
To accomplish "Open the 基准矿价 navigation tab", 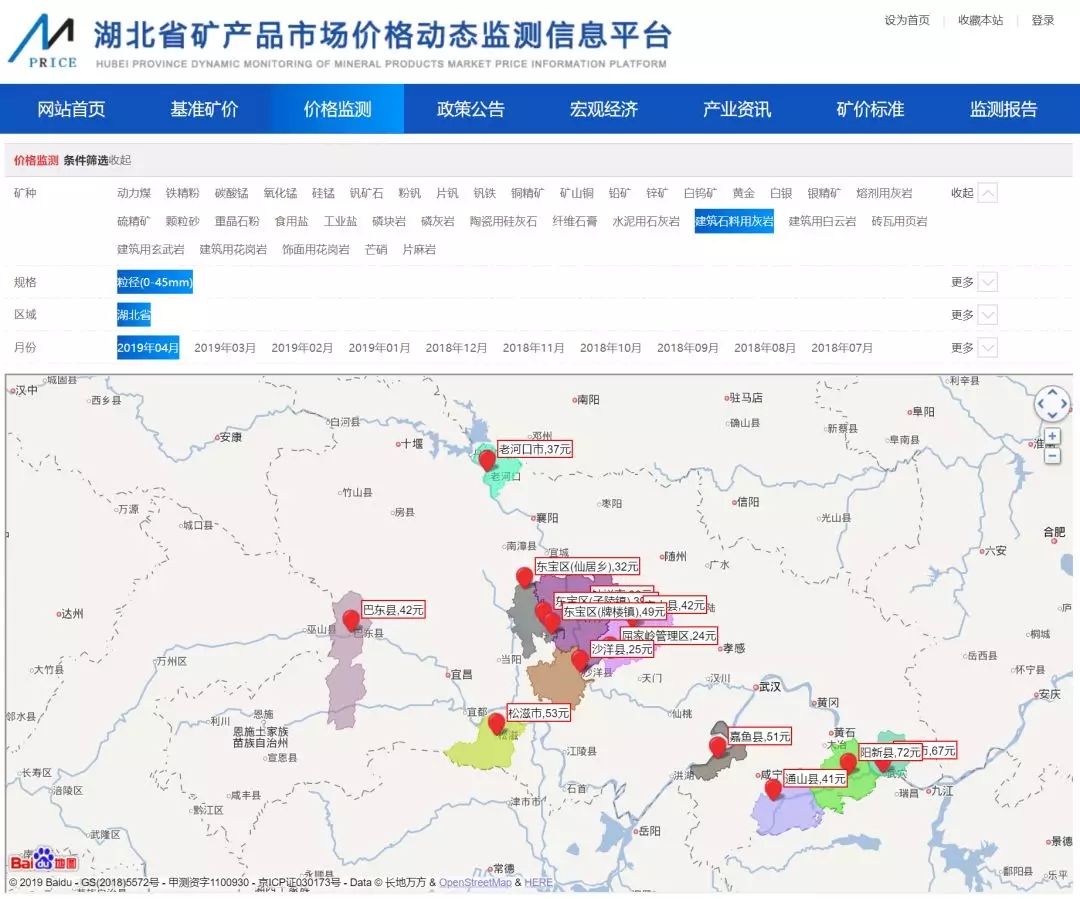I will (204, 109).
